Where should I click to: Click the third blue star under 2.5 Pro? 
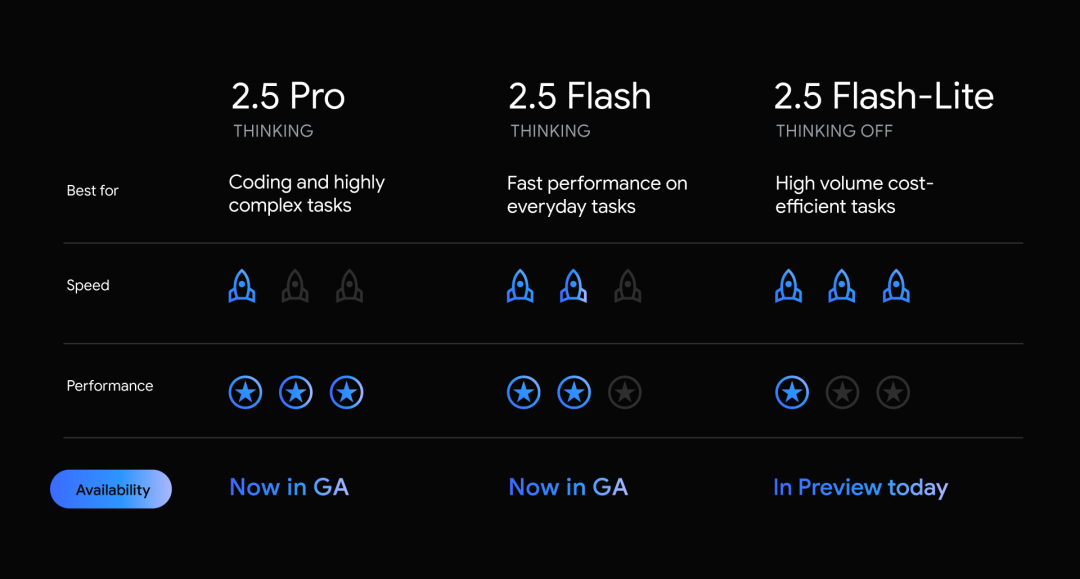[x=347, y=392]
